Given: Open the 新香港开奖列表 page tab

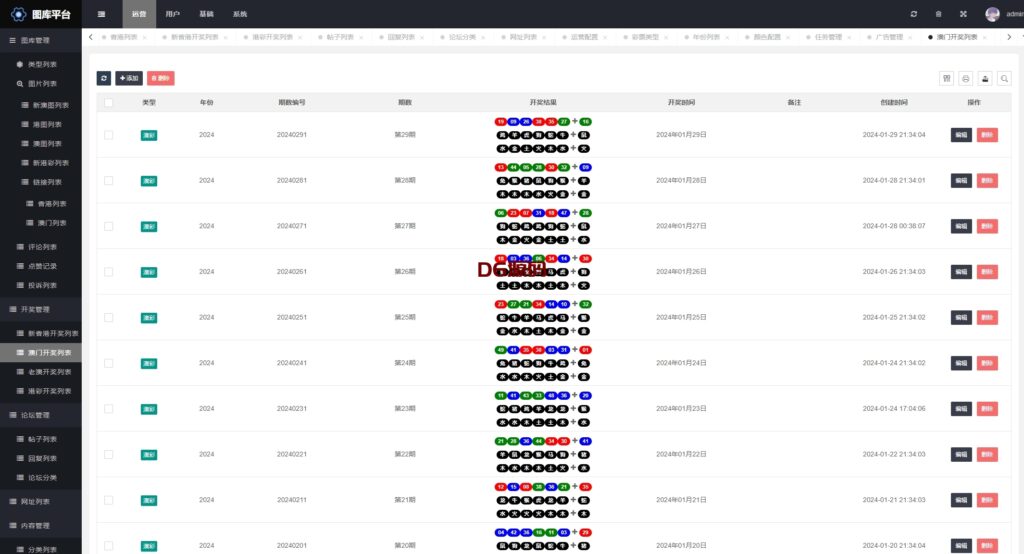Looking at the screenshot, I should click(x=195, y=37).
